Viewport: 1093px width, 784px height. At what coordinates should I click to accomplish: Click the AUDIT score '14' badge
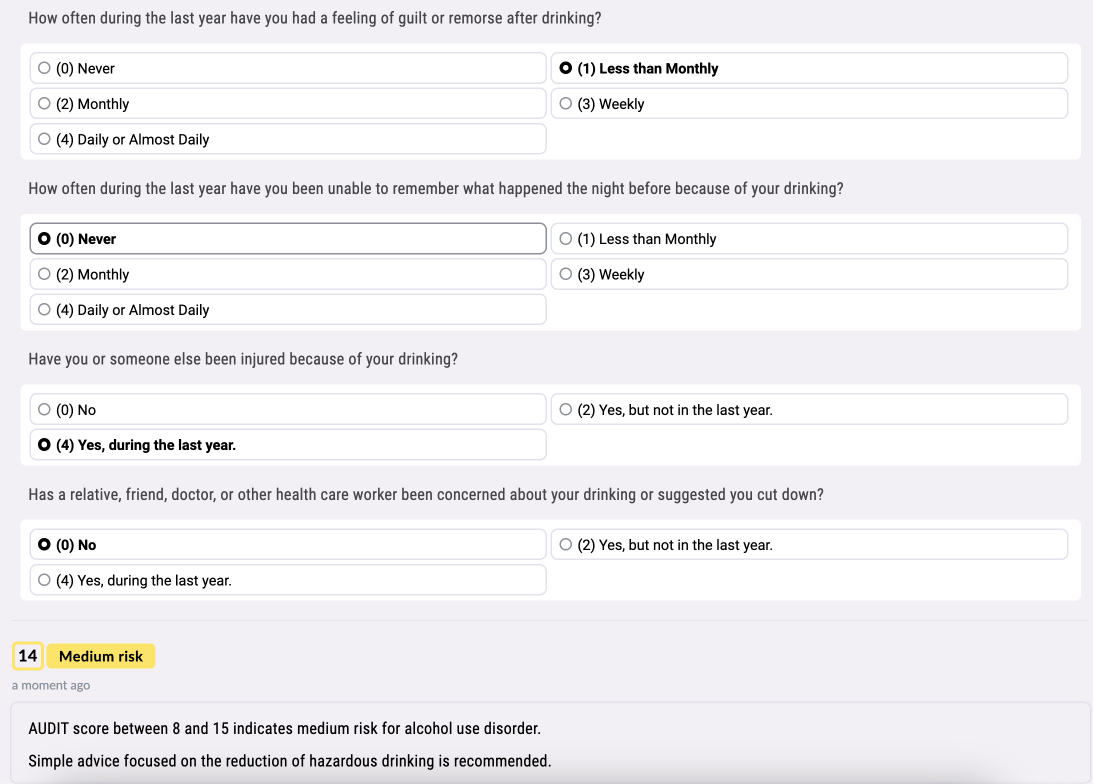26,655
